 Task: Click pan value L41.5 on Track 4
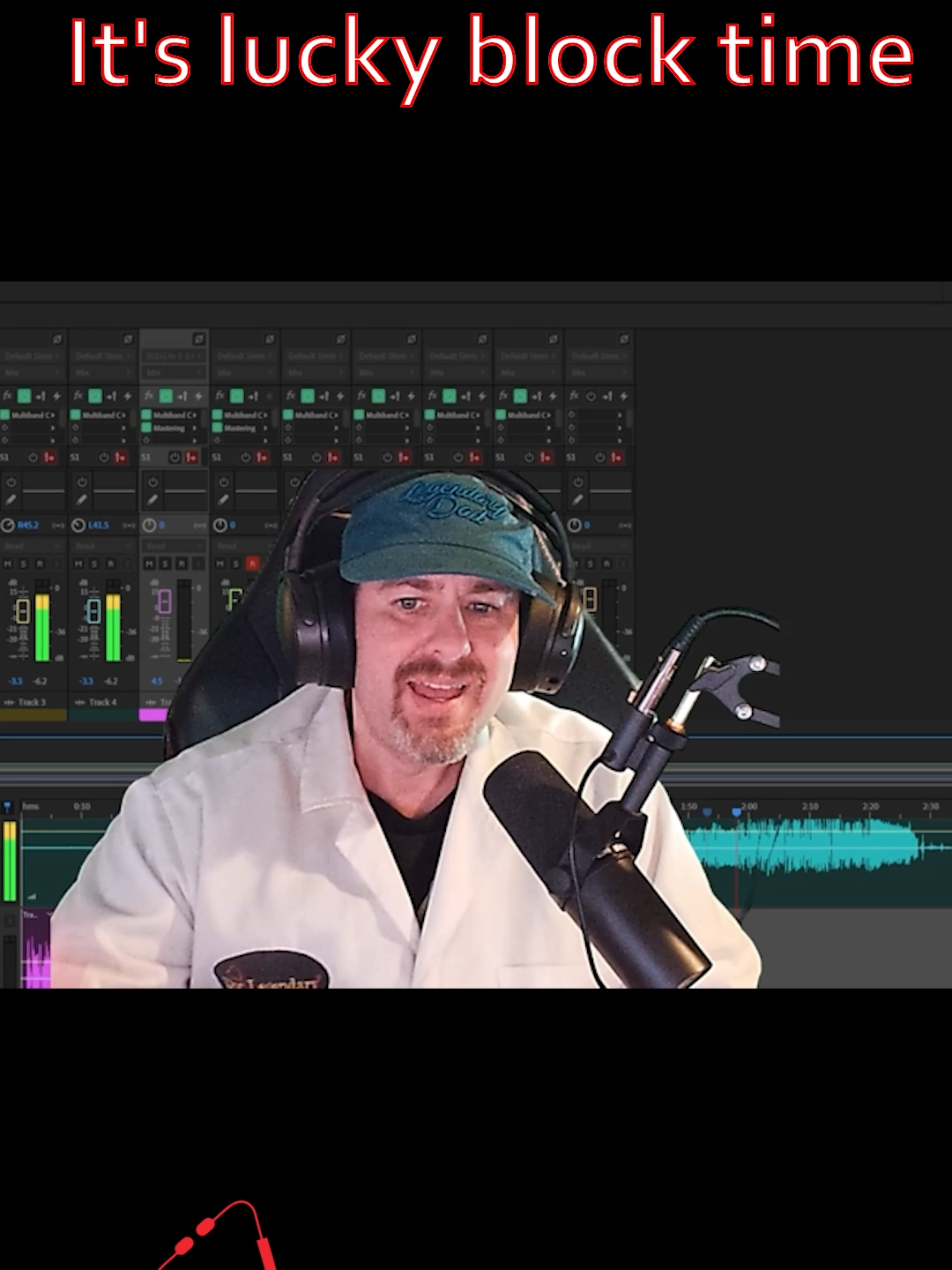point(99,525)
